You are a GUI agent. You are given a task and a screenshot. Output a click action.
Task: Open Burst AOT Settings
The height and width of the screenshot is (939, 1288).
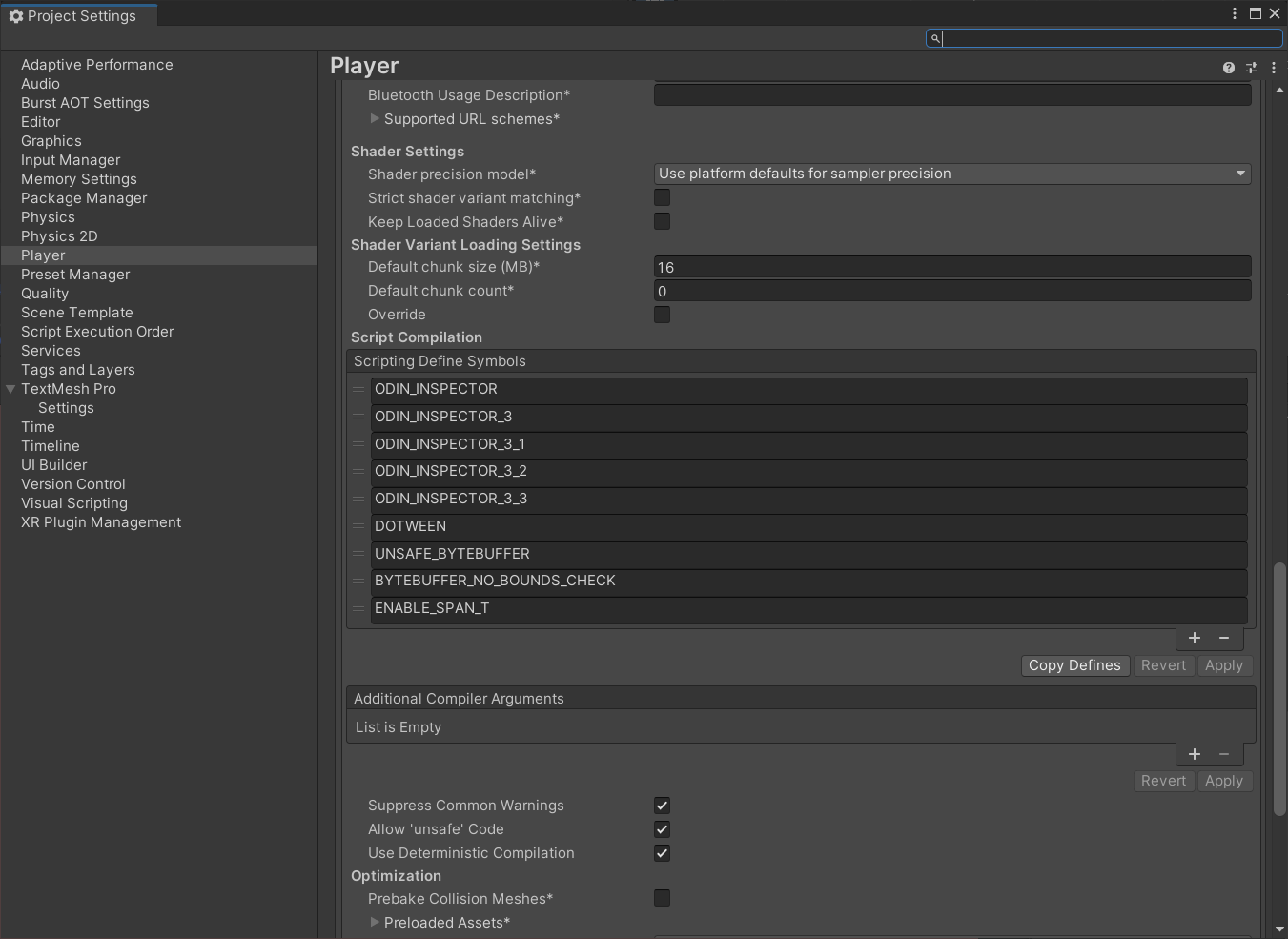85,103
